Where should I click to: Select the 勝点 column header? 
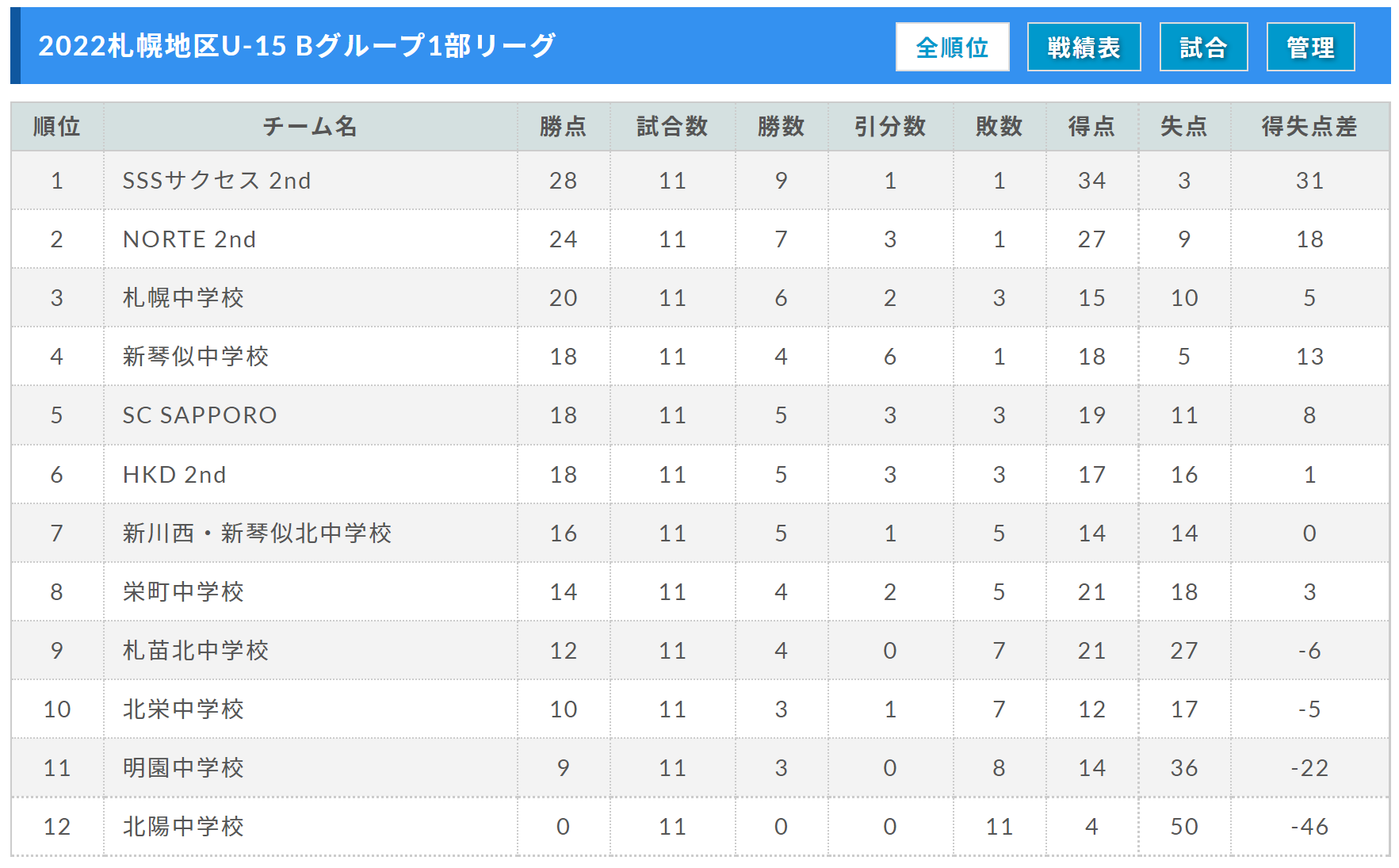tap(563, 127)
